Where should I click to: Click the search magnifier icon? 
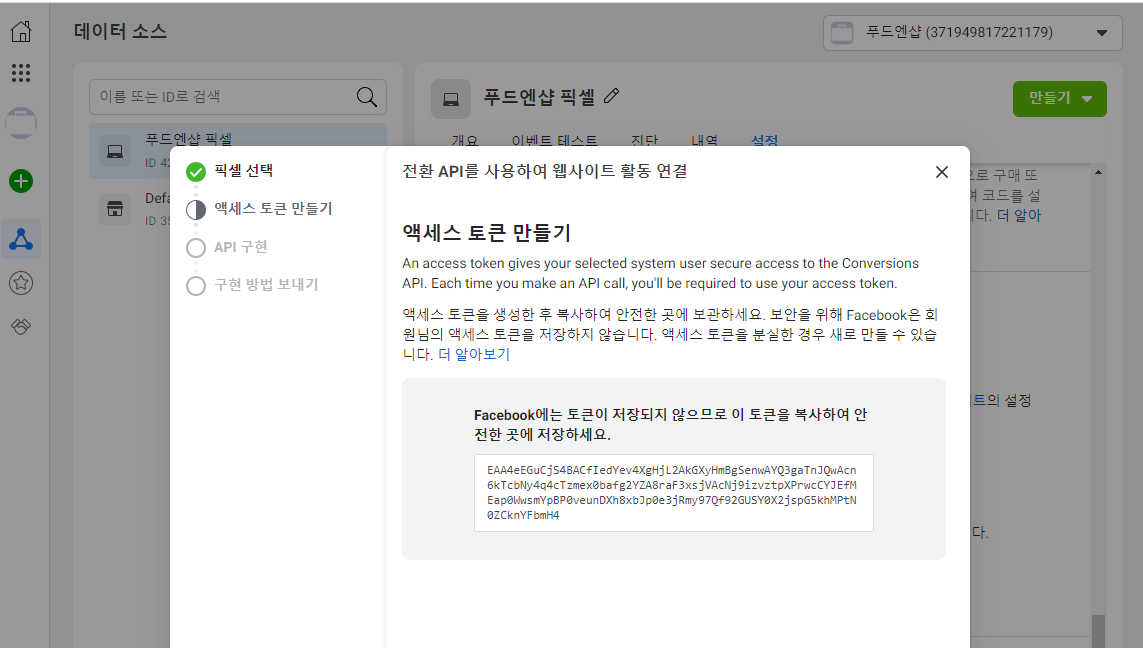click(367, 97)
